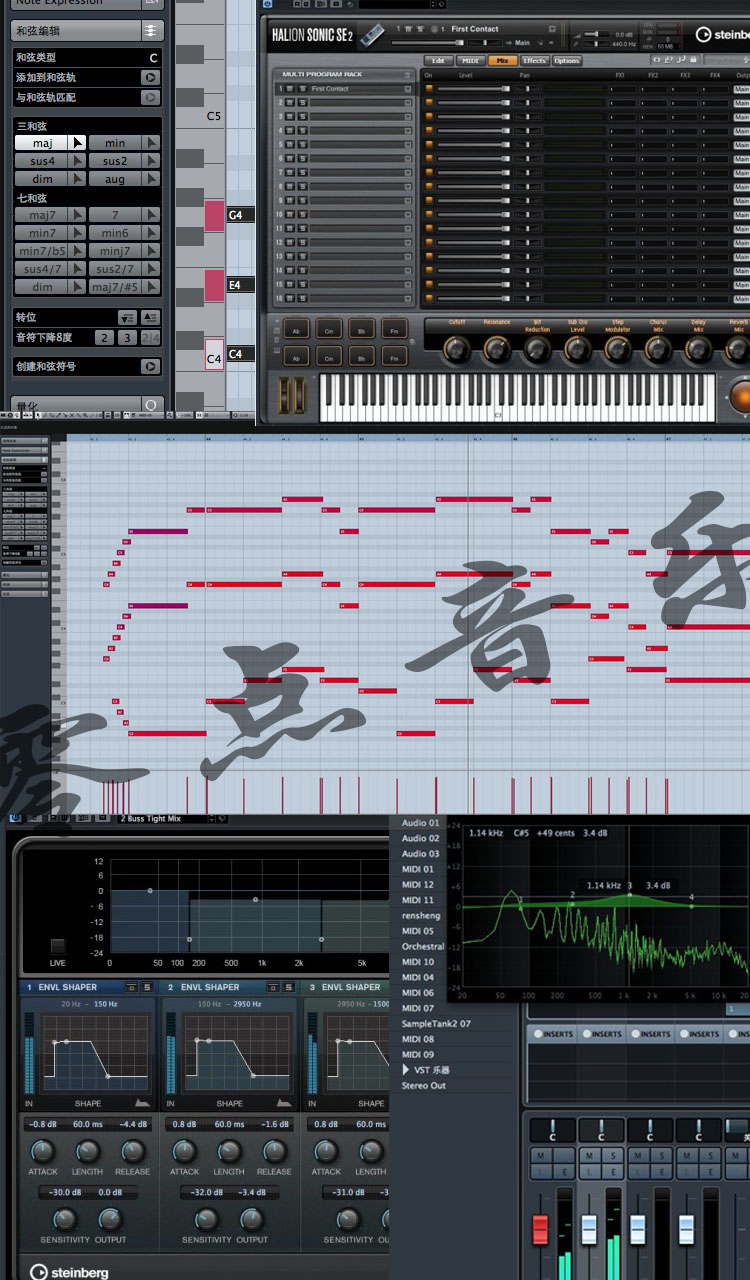Select the aug chord type
Screen dimensions: 750x1280
click(x=115, y=179)
